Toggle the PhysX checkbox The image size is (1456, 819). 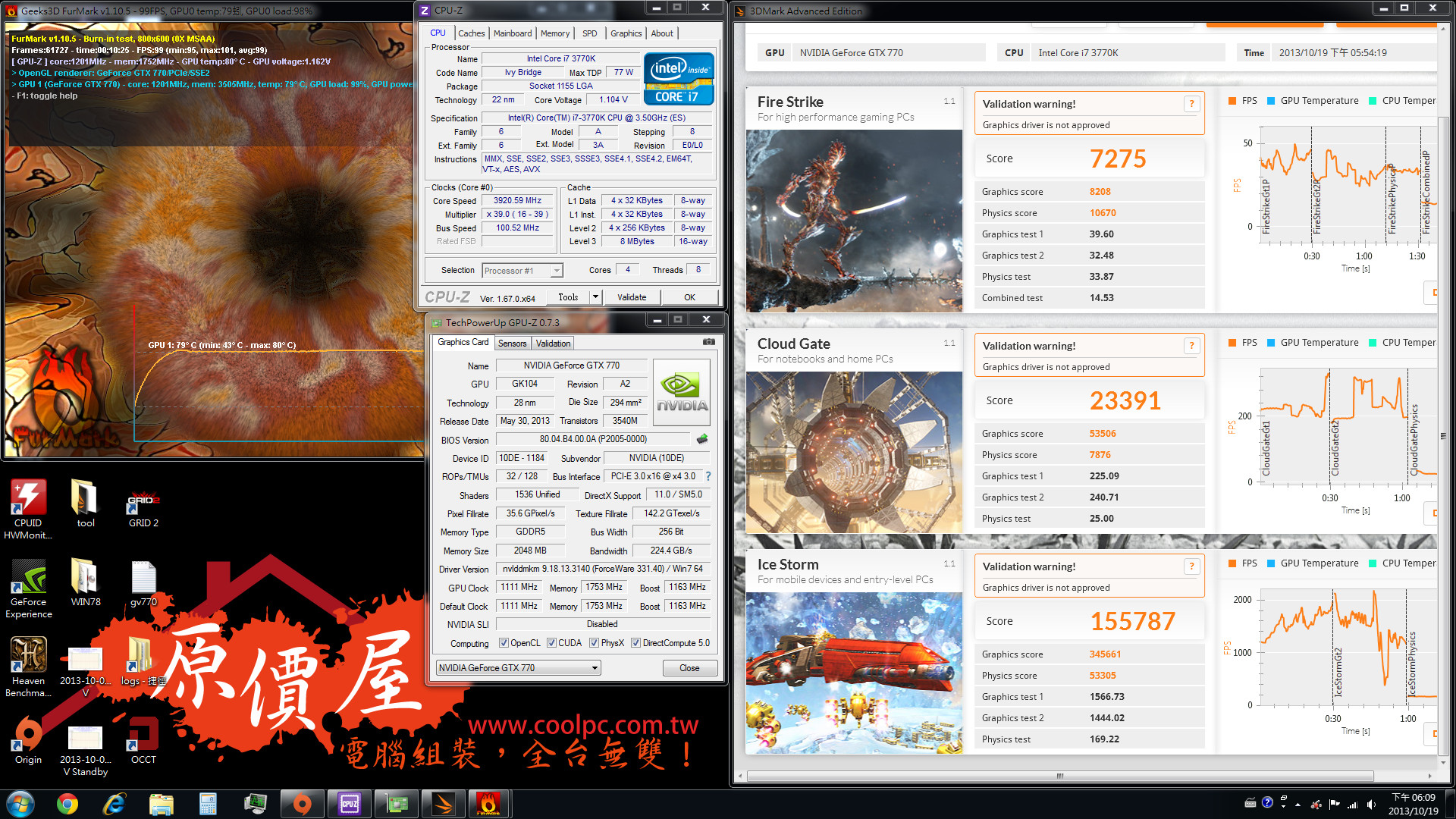coord(594,643)
